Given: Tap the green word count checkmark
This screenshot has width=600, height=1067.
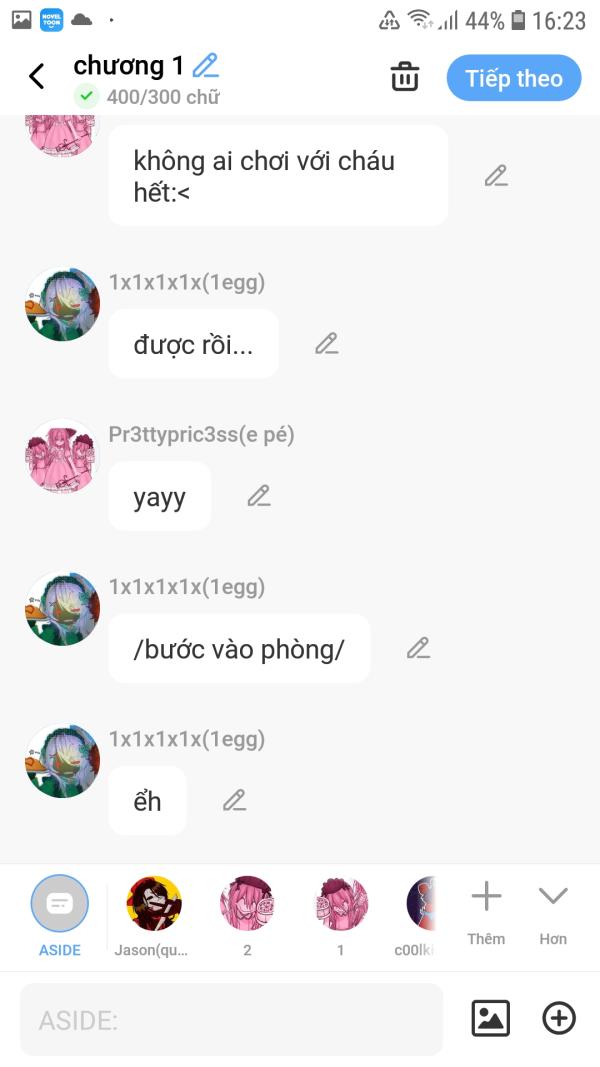Looking at the screenshot, I should [86, 97].
